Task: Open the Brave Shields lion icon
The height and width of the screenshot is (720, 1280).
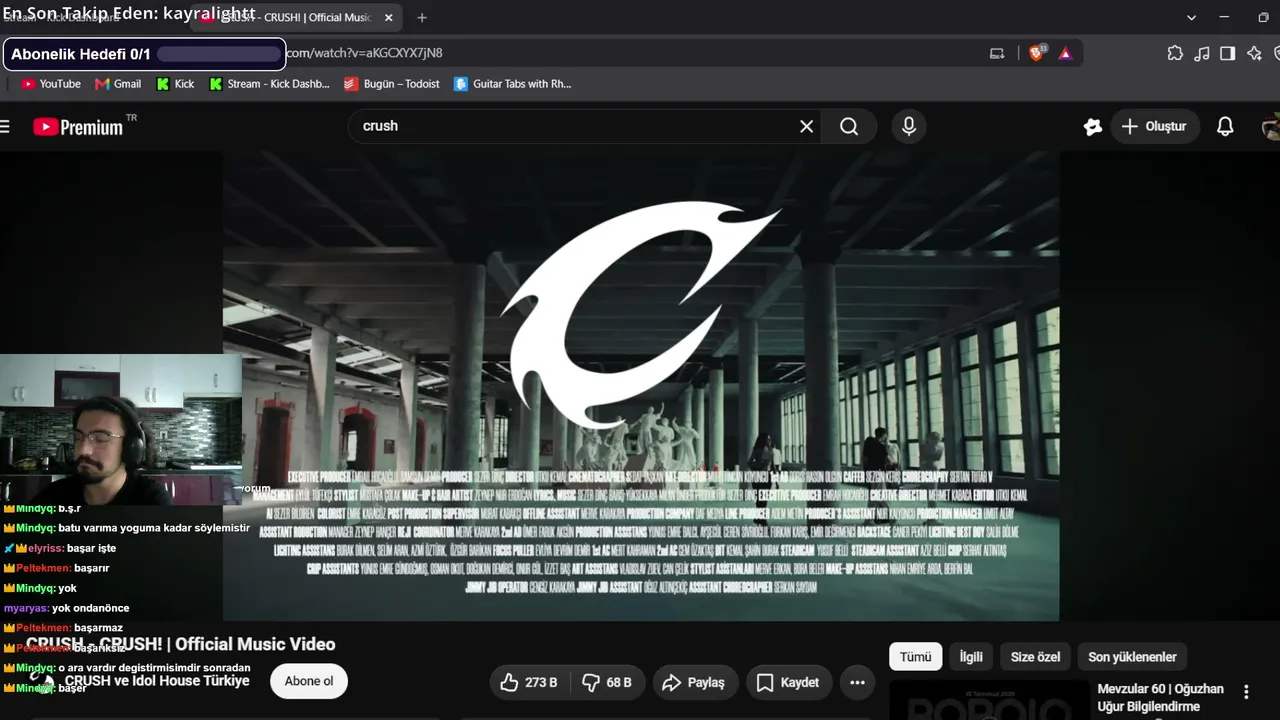Action: pyautogui.click(x=1037, y=53)
